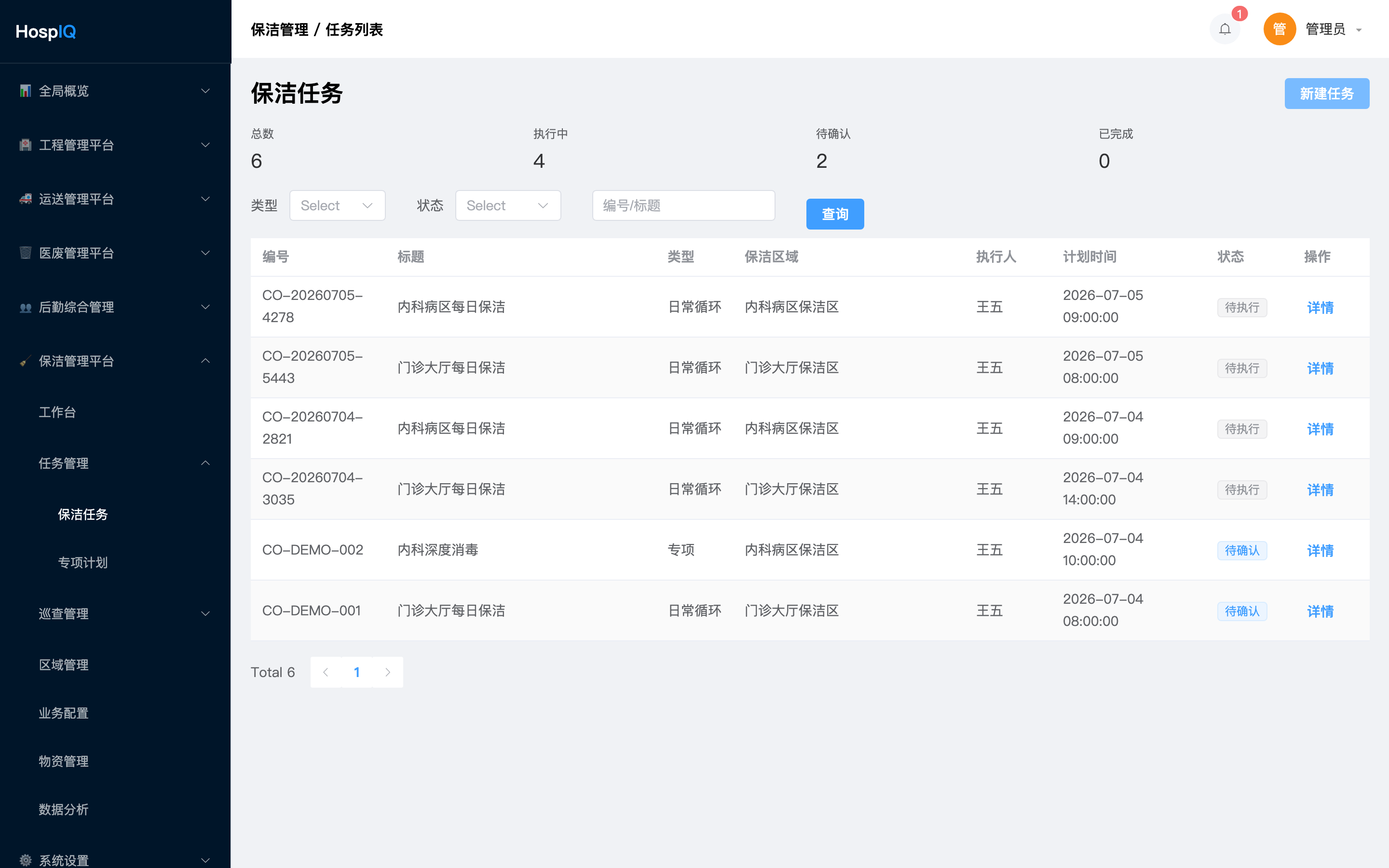Open 详情 for CO-20260705-4278
The image size is (1389, 868).
coord(1320,308)
